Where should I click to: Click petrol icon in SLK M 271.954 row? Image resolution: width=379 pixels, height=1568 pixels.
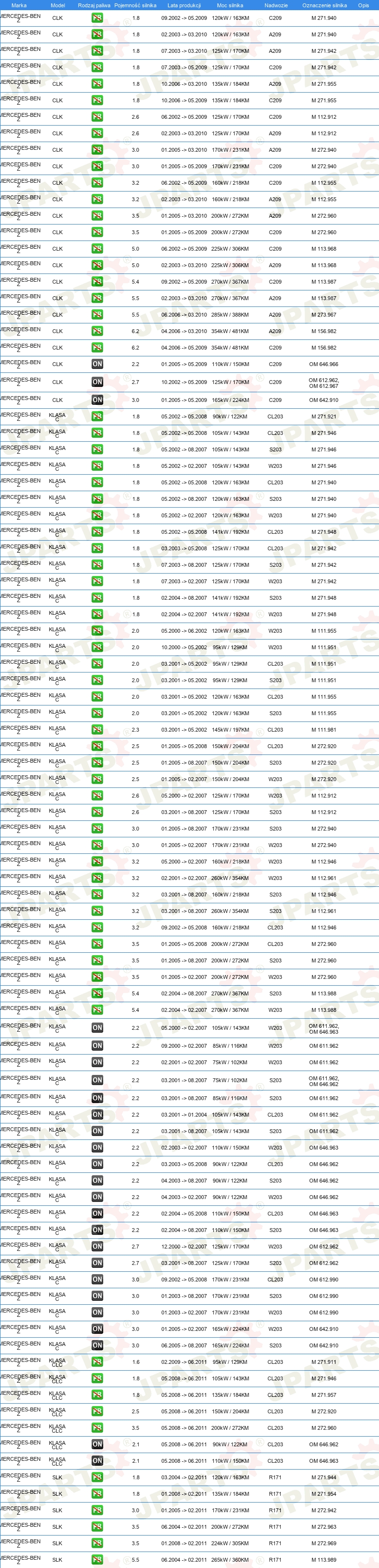(x=97, y=1494)
